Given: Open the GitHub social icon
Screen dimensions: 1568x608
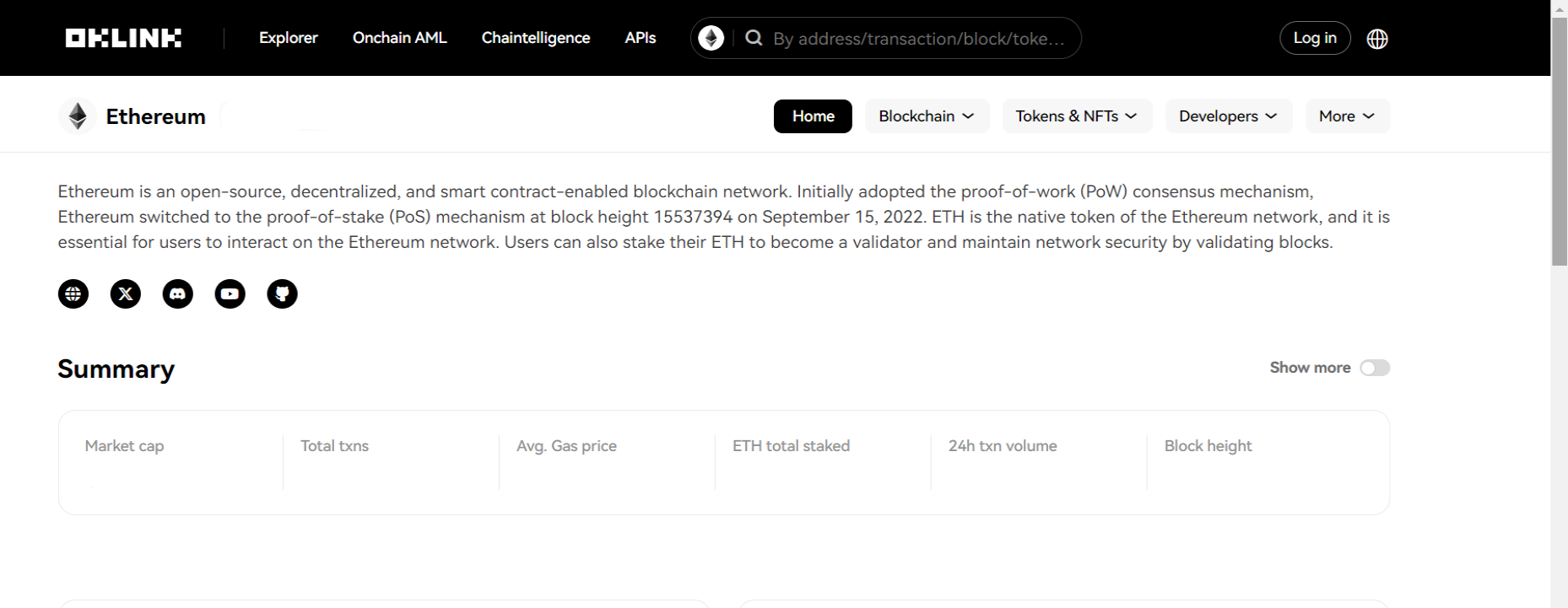Looking at the screenshot, I should [x=283, y=293].
